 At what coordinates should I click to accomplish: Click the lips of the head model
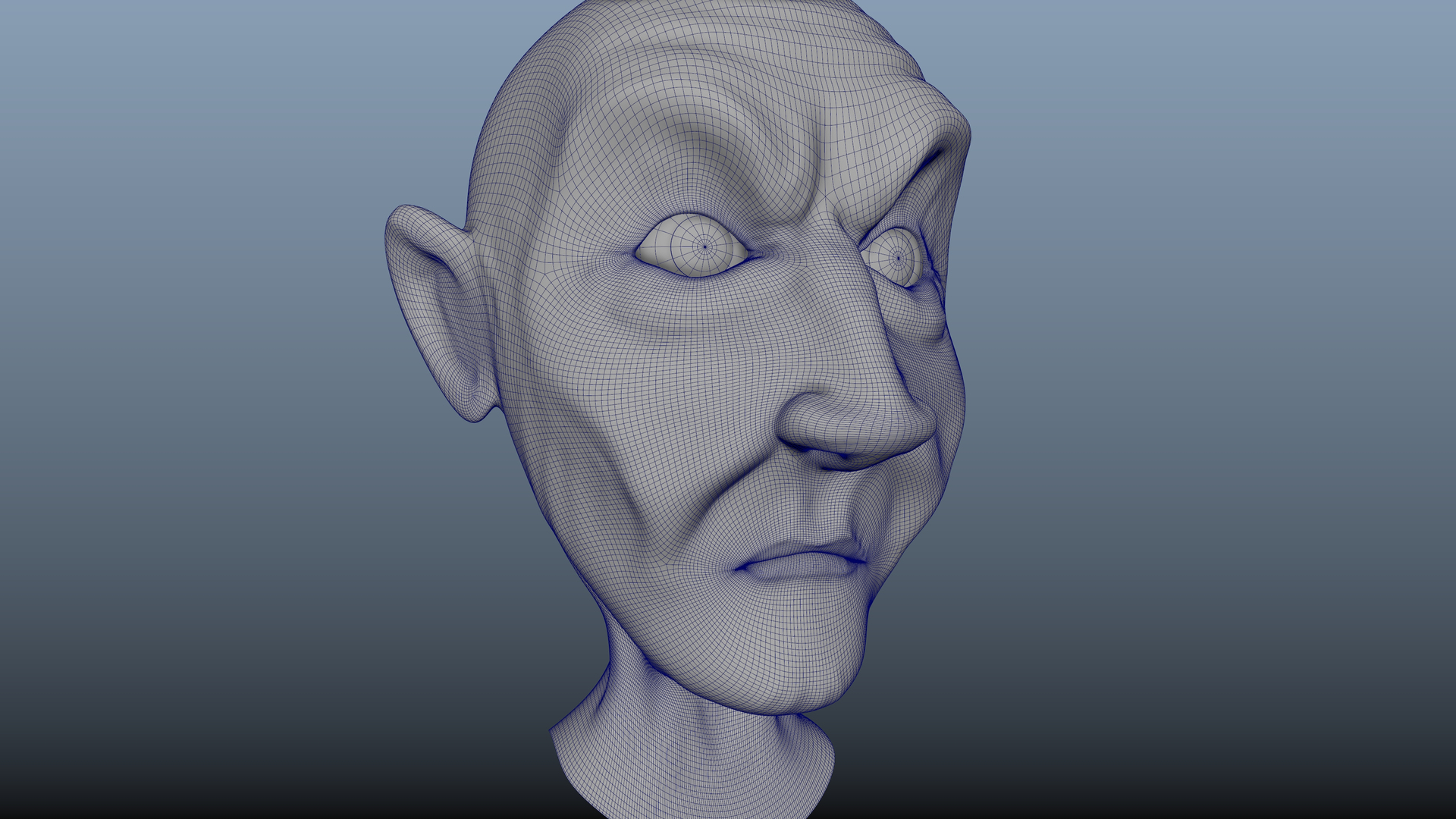point(801,561)
